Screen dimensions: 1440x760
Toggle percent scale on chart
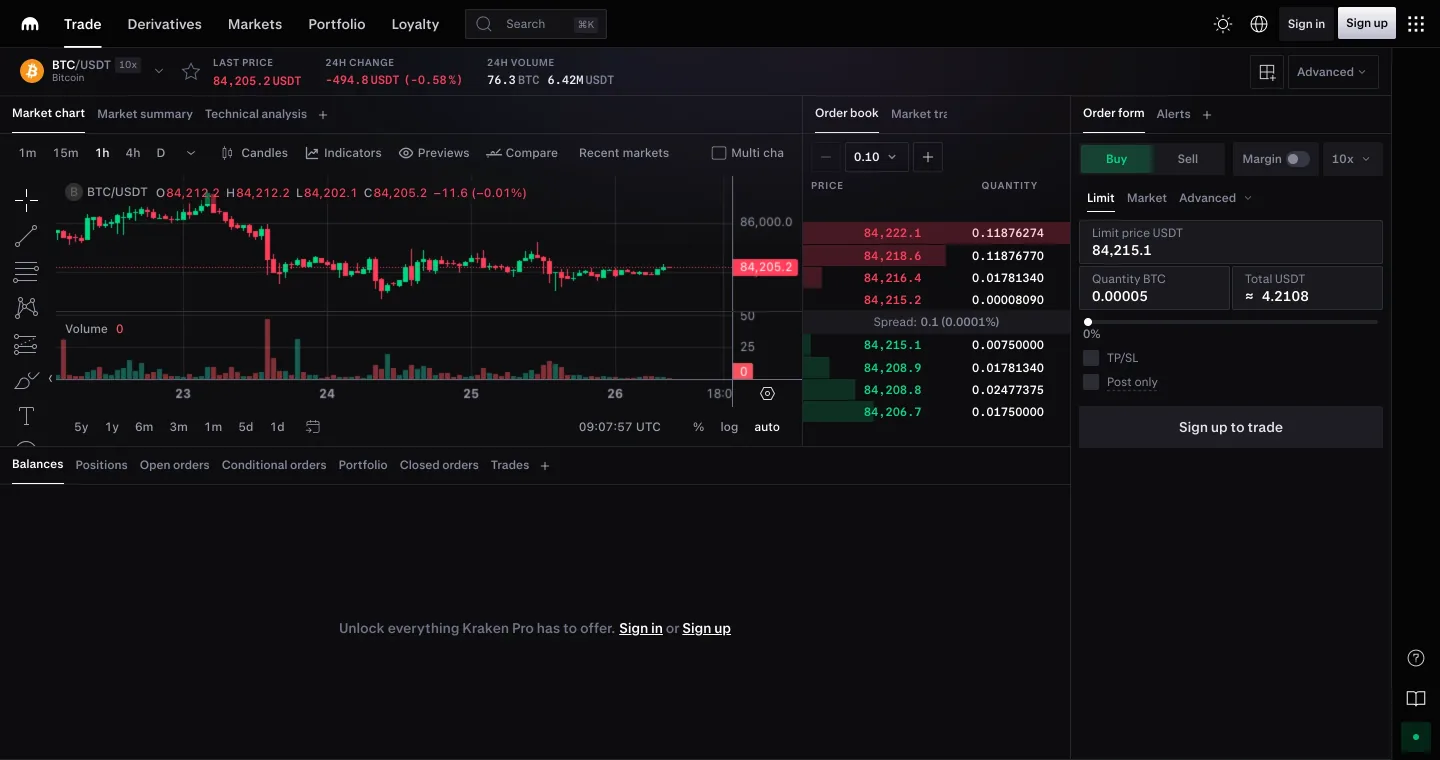pyautogui.click(x=698, y=427)
